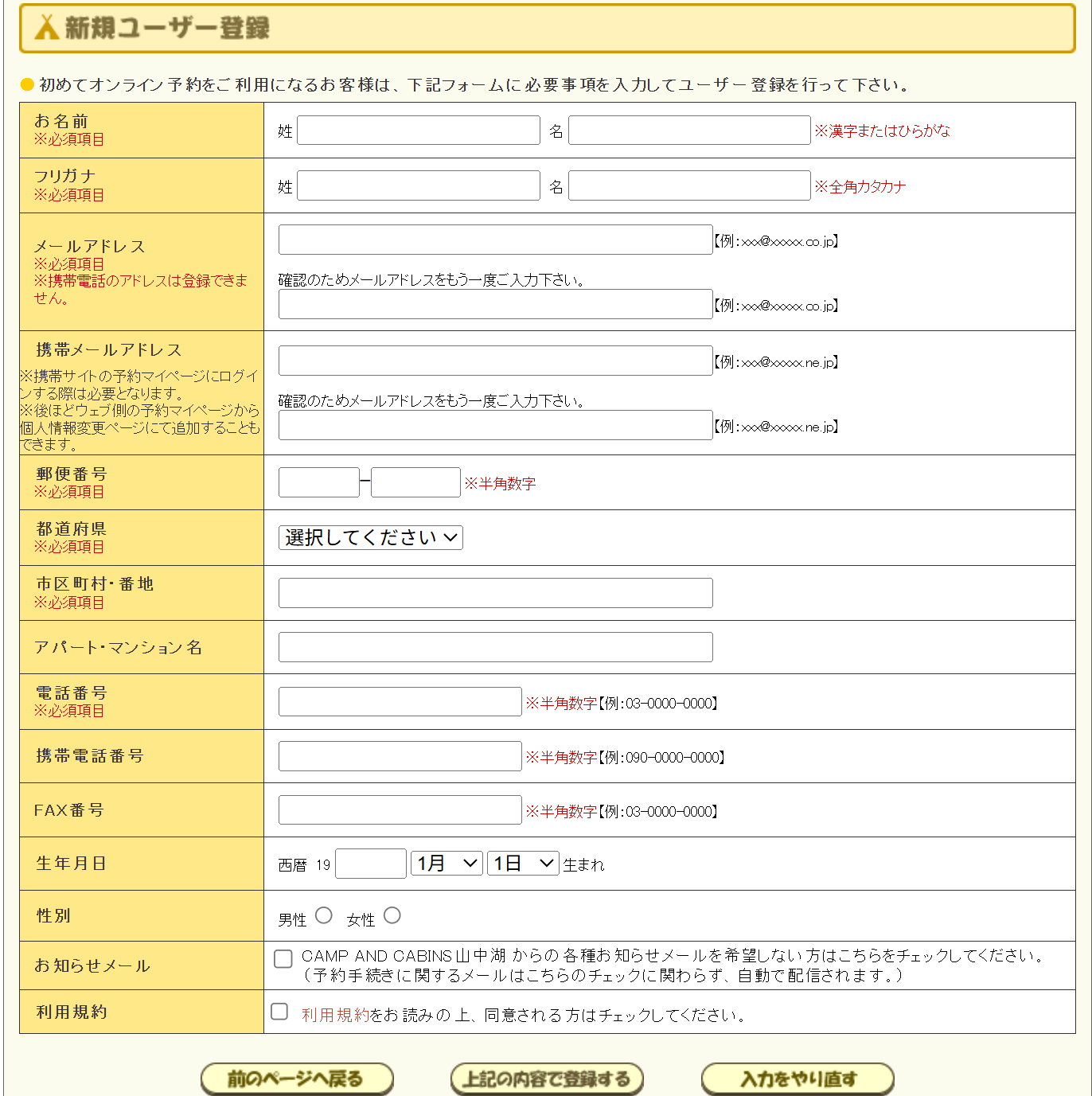Image resolution: width=1092 pixels, height=1096 pixels.
Task: Focus the 市区町村・番地 input field
Action: tap(495, 593)
